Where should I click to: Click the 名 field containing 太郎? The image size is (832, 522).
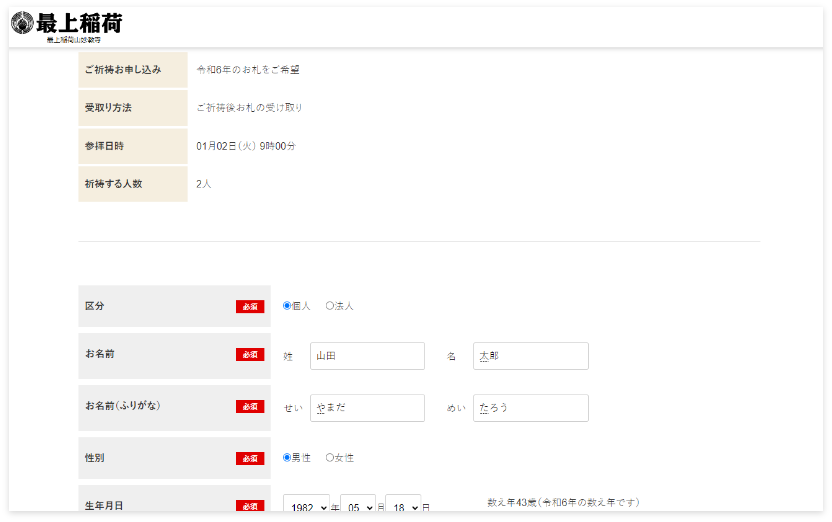530,356
